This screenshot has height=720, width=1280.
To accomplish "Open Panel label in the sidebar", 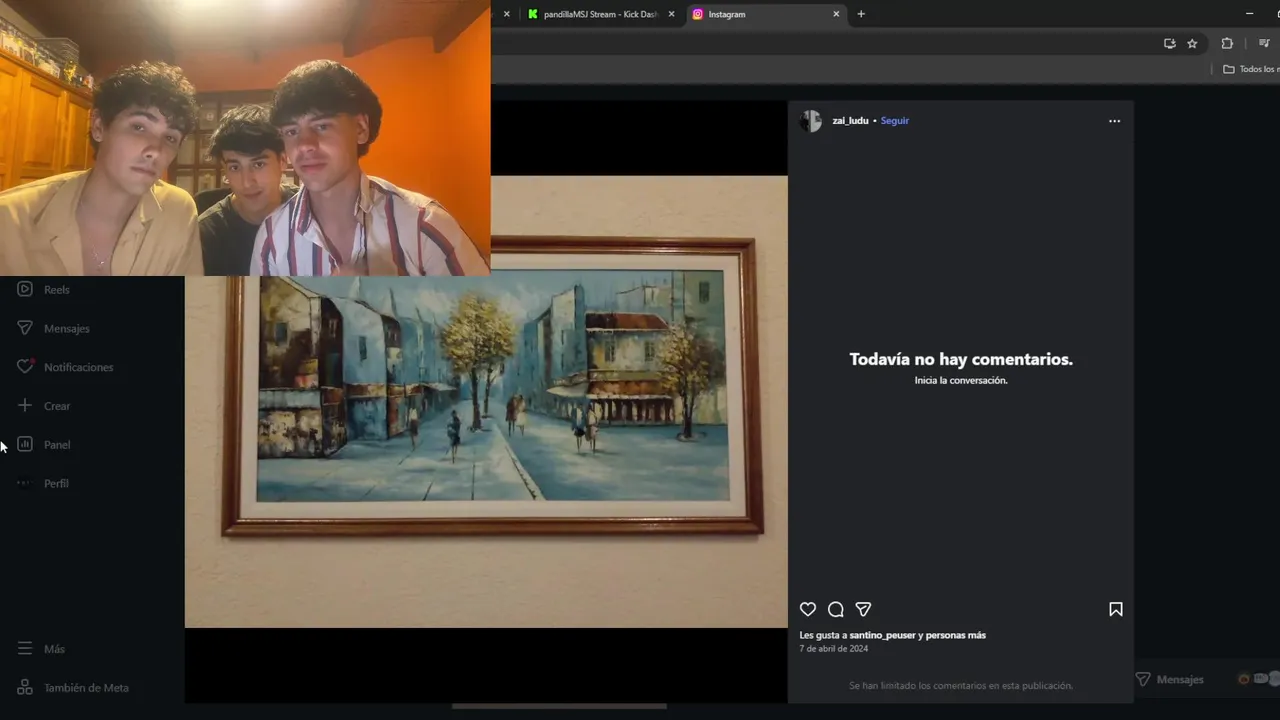I will point(57,445).
